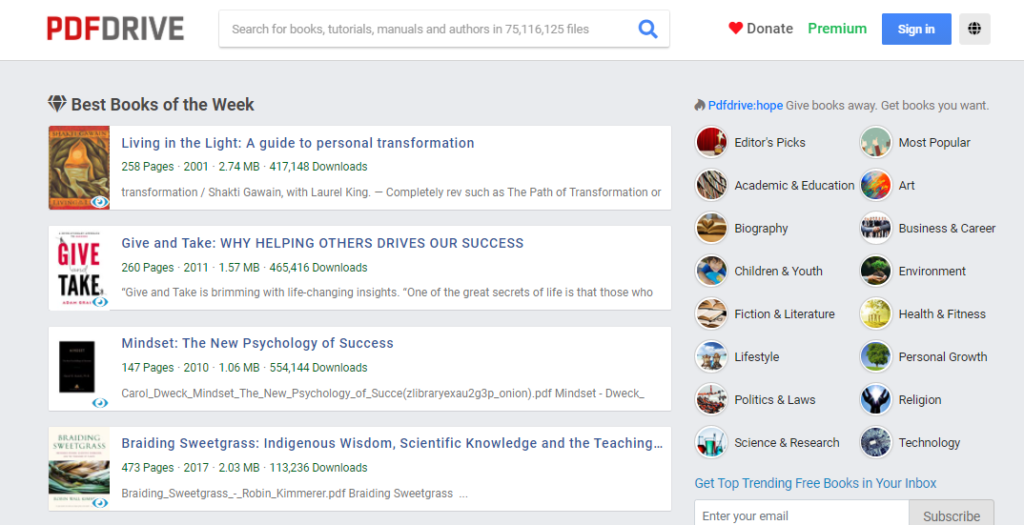Open Braiding Sweetgrass book title link
The width and height of the screenshot is (1024, 525).
392,443
